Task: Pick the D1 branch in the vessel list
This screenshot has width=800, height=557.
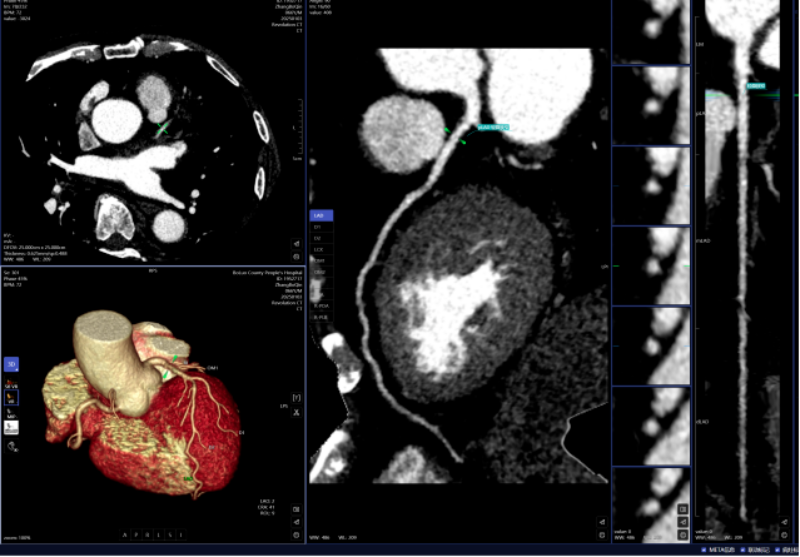Action: pos(321,226)
